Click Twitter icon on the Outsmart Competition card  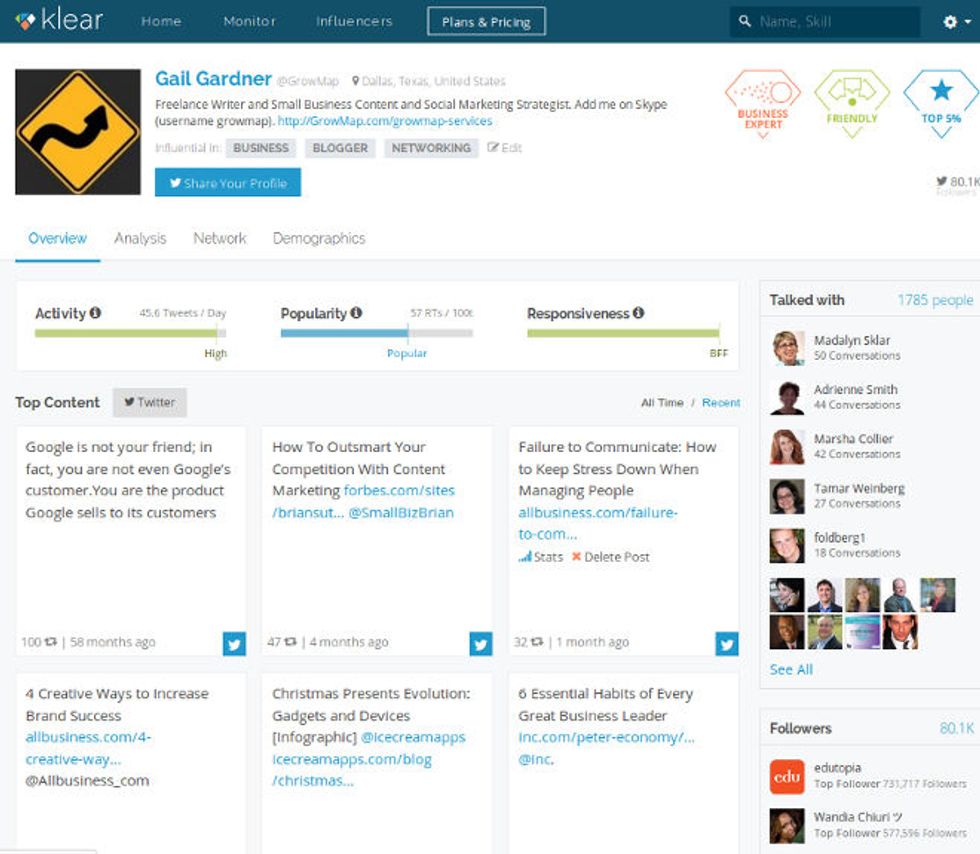[x=481, y=643]
